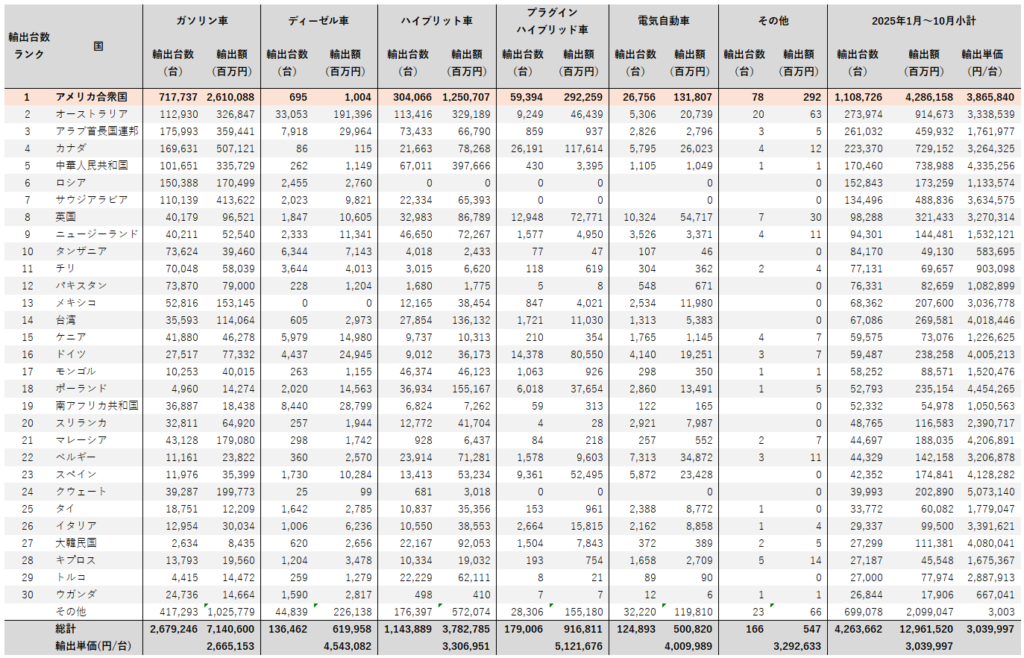Click the ハイブリット車 header cell
The width and height of the screenshot is (1024, 658).
tap(436, 20)
